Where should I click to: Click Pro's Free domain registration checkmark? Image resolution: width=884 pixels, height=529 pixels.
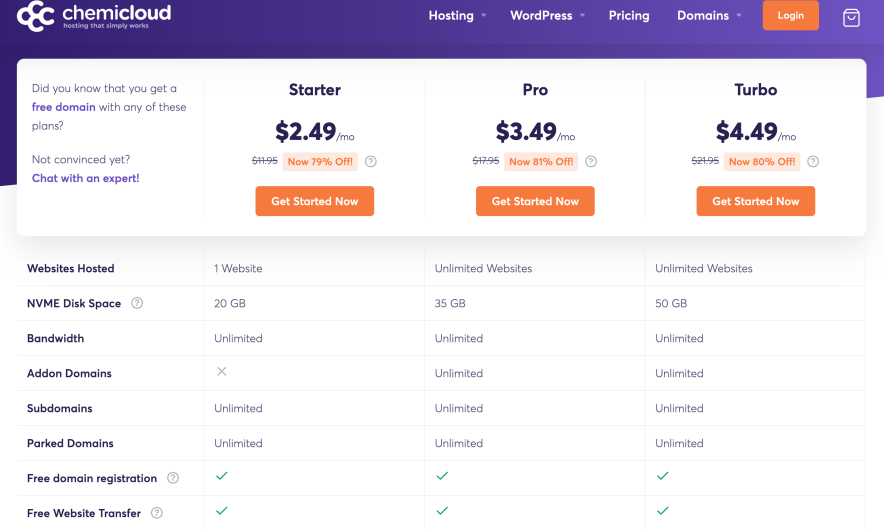[x=443, y=476]
